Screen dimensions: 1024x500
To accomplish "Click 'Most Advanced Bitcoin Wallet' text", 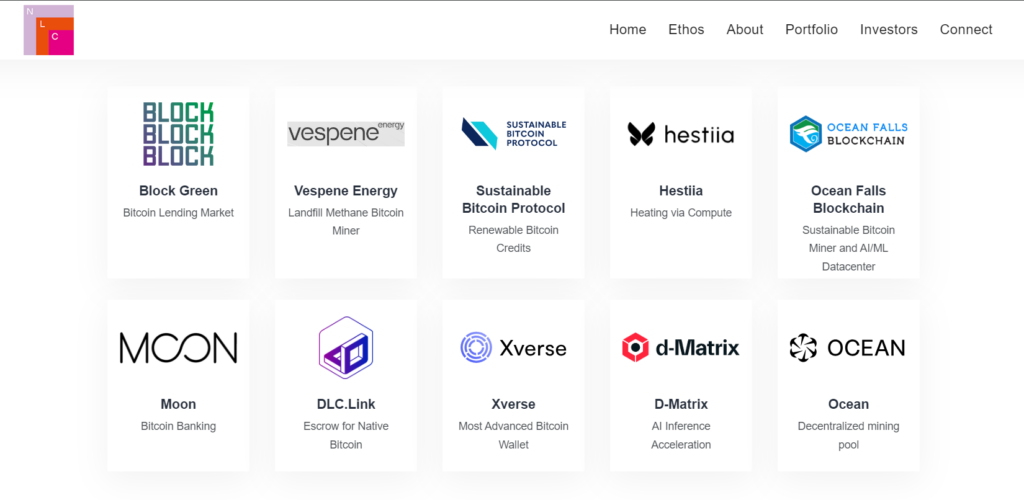I will (x=514, y=435).
